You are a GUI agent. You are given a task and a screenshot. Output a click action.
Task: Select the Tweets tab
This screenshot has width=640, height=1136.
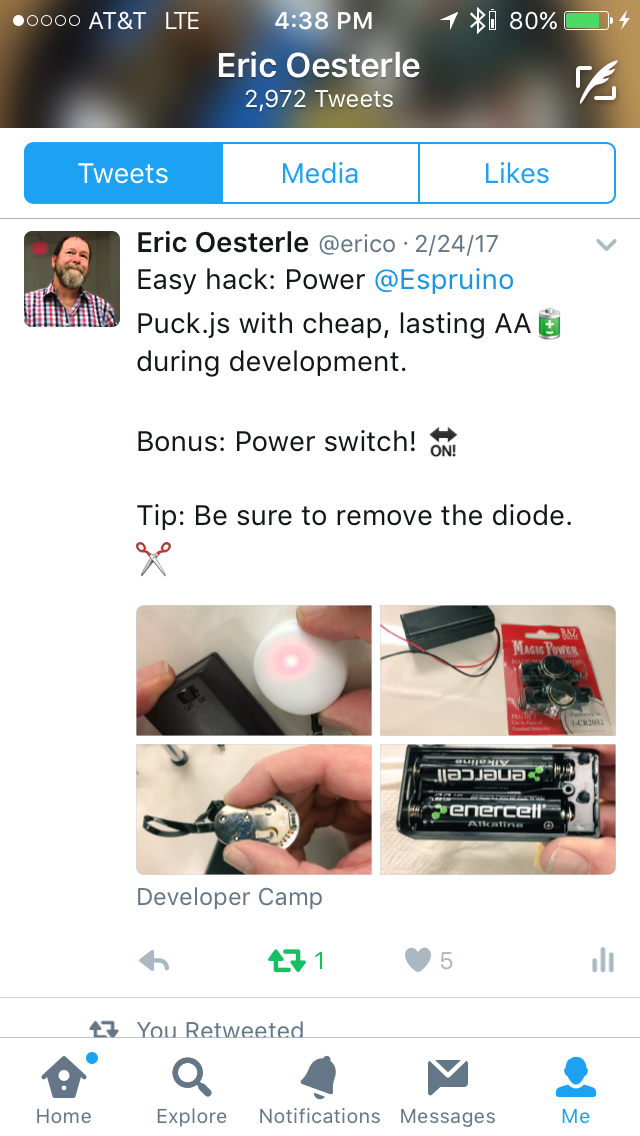pyautogui.click(x=123, y=173)
